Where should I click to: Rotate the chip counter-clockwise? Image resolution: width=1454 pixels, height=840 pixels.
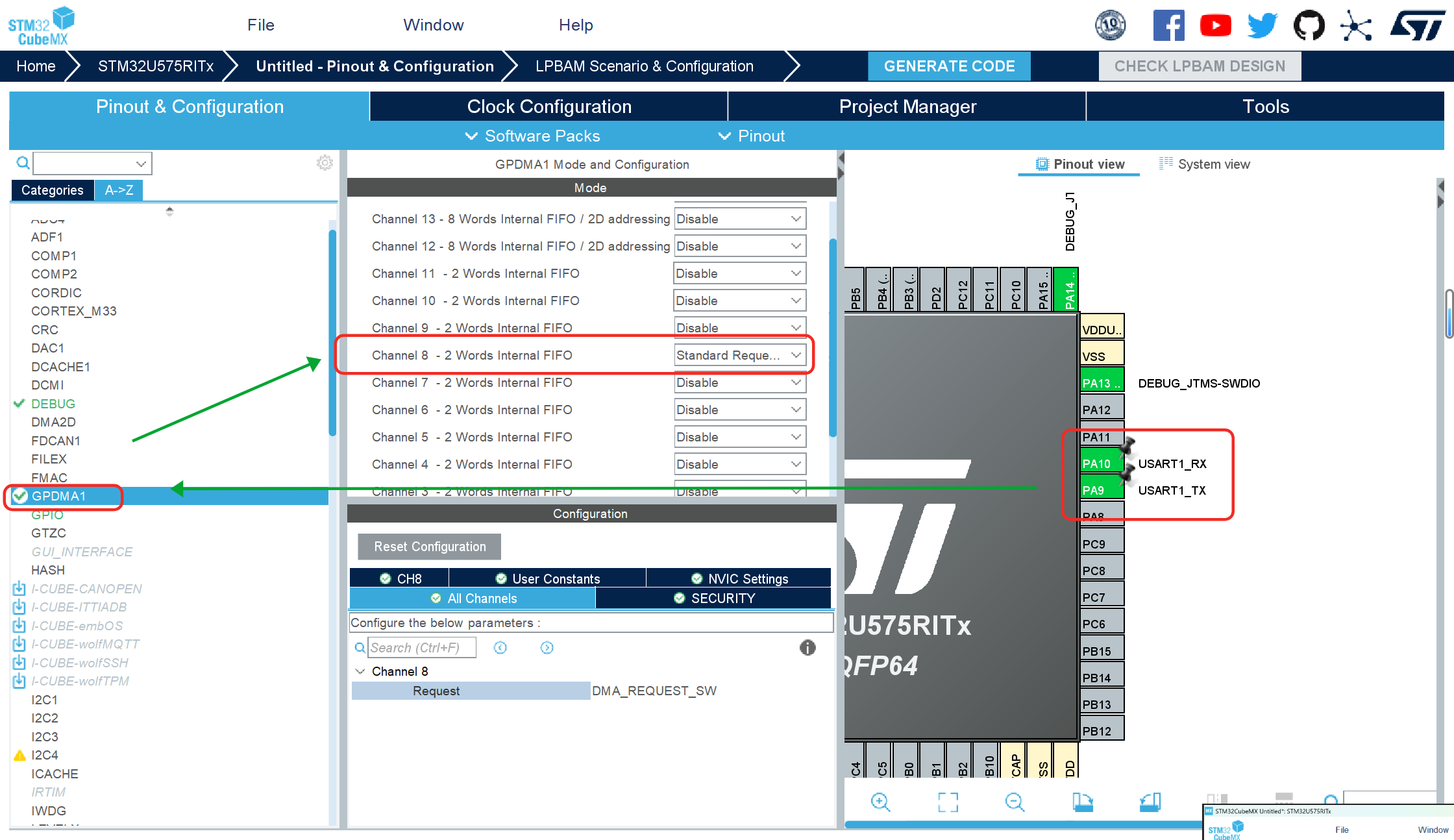point(1150,802)
